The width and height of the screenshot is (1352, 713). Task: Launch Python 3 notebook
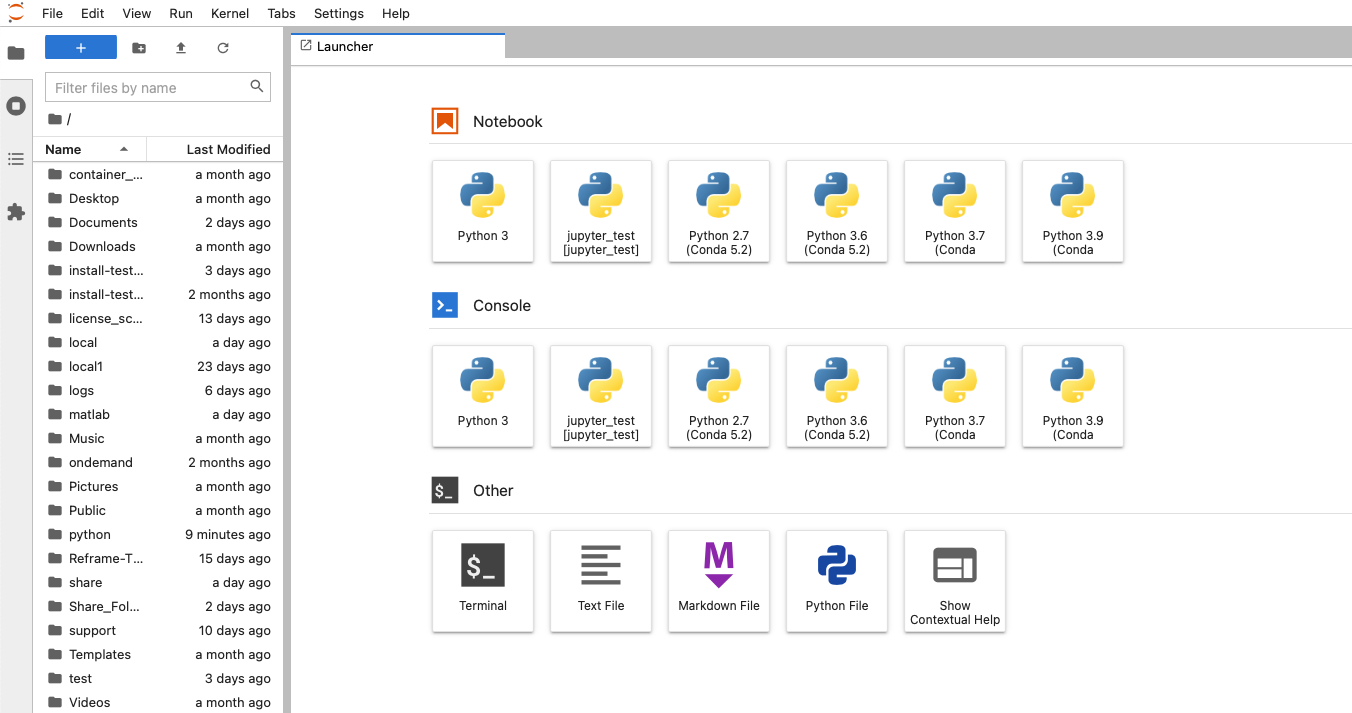[x=483, y=211]
